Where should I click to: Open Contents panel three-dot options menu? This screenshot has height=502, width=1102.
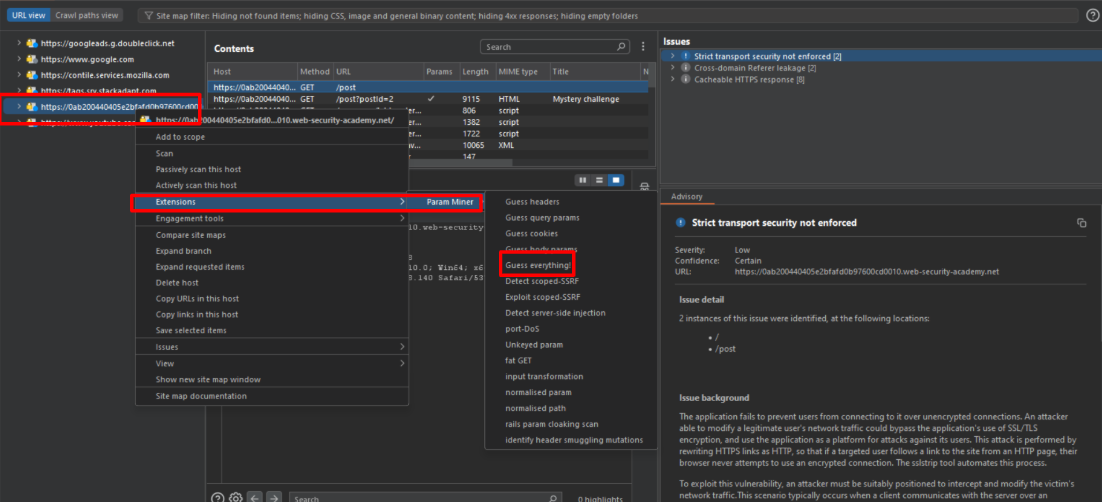point(643,47)
